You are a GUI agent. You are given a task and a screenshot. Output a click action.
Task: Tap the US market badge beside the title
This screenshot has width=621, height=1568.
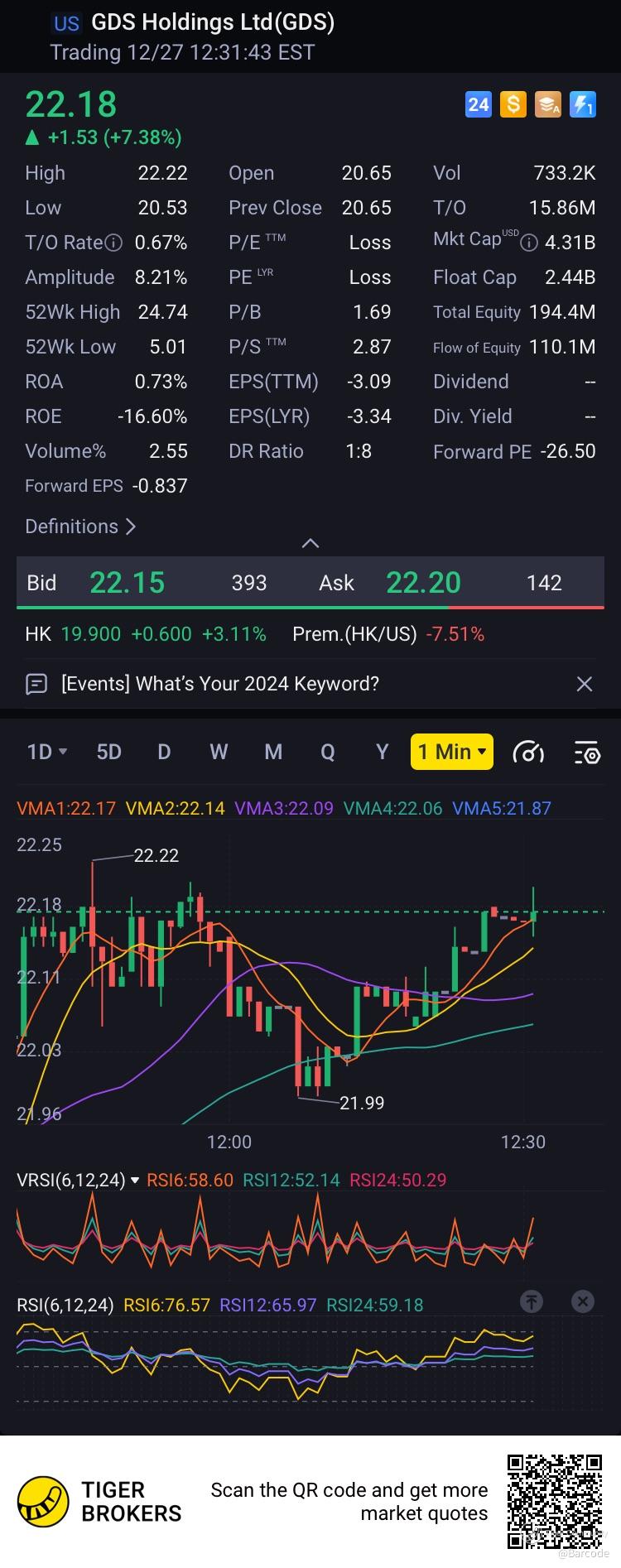click(67, 23)
